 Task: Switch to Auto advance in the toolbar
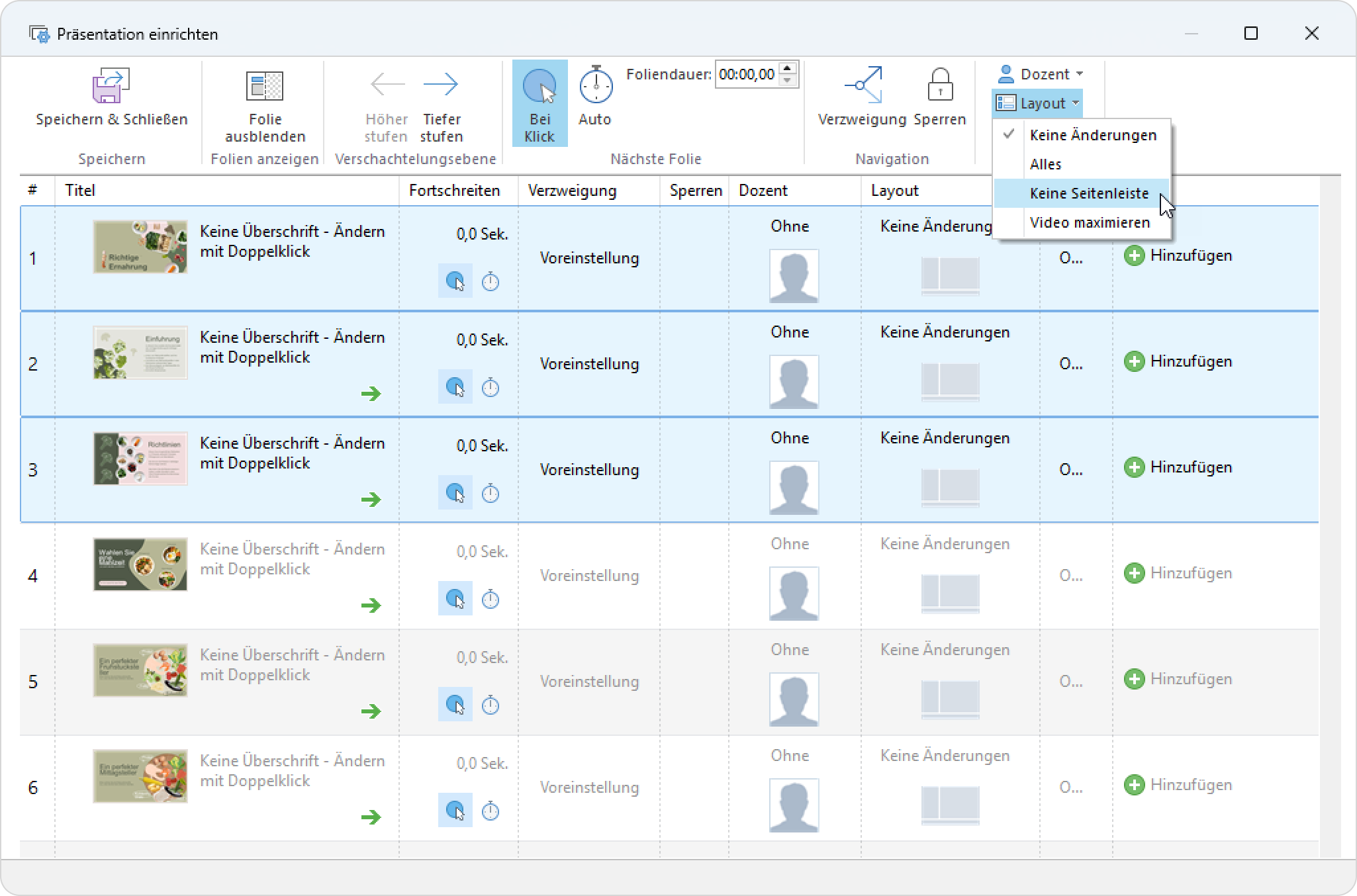click(595, 97)
